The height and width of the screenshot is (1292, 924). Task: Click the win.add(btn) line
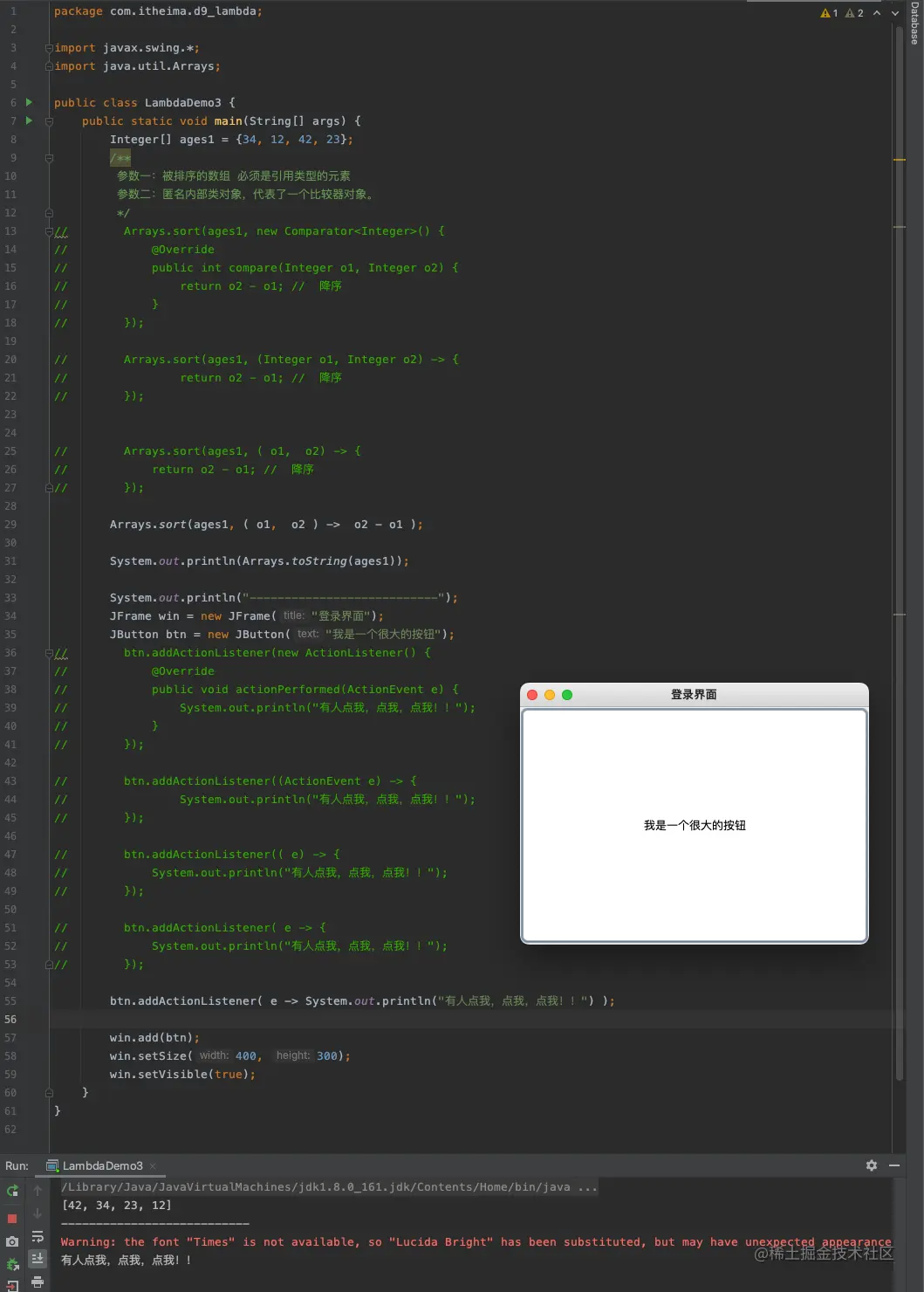click(154, 1038)
